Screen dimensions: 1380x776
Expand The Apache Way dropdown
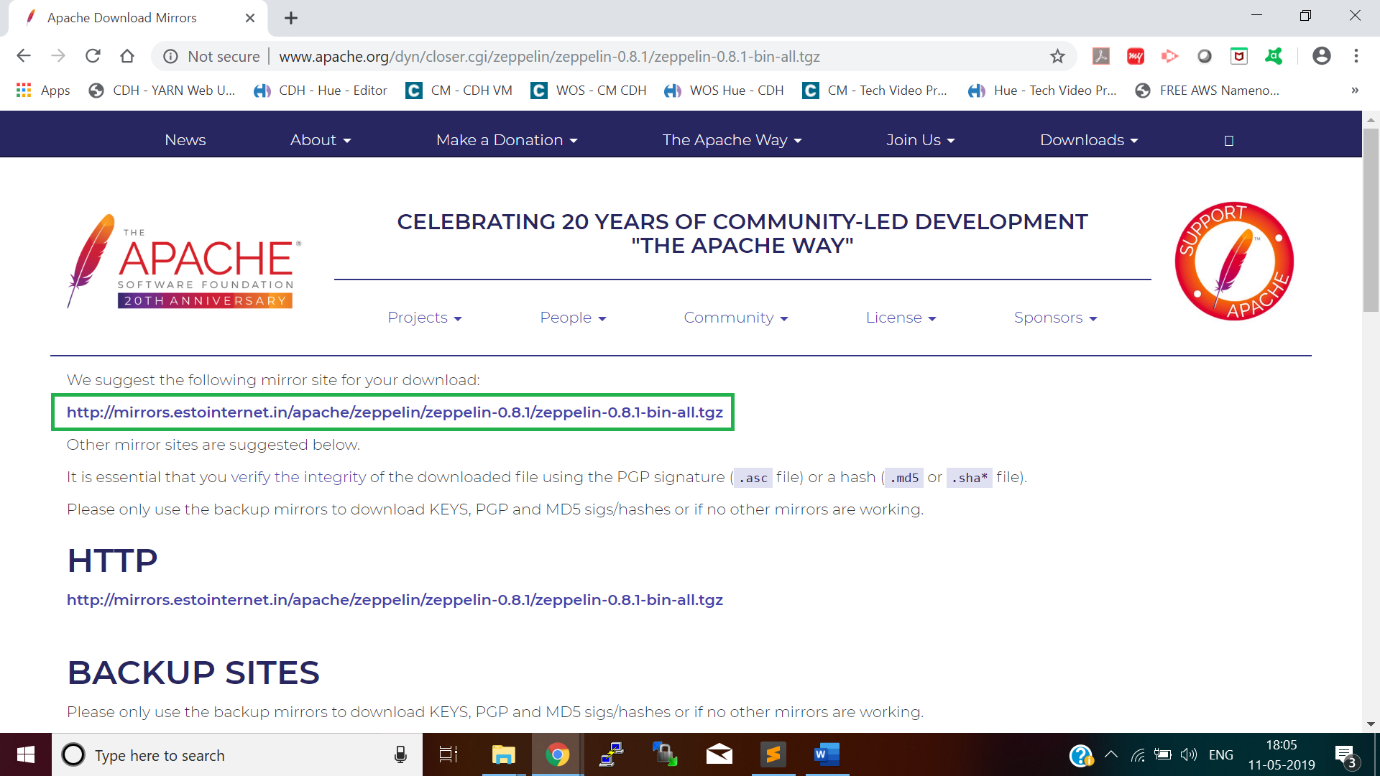pos(732,140)
